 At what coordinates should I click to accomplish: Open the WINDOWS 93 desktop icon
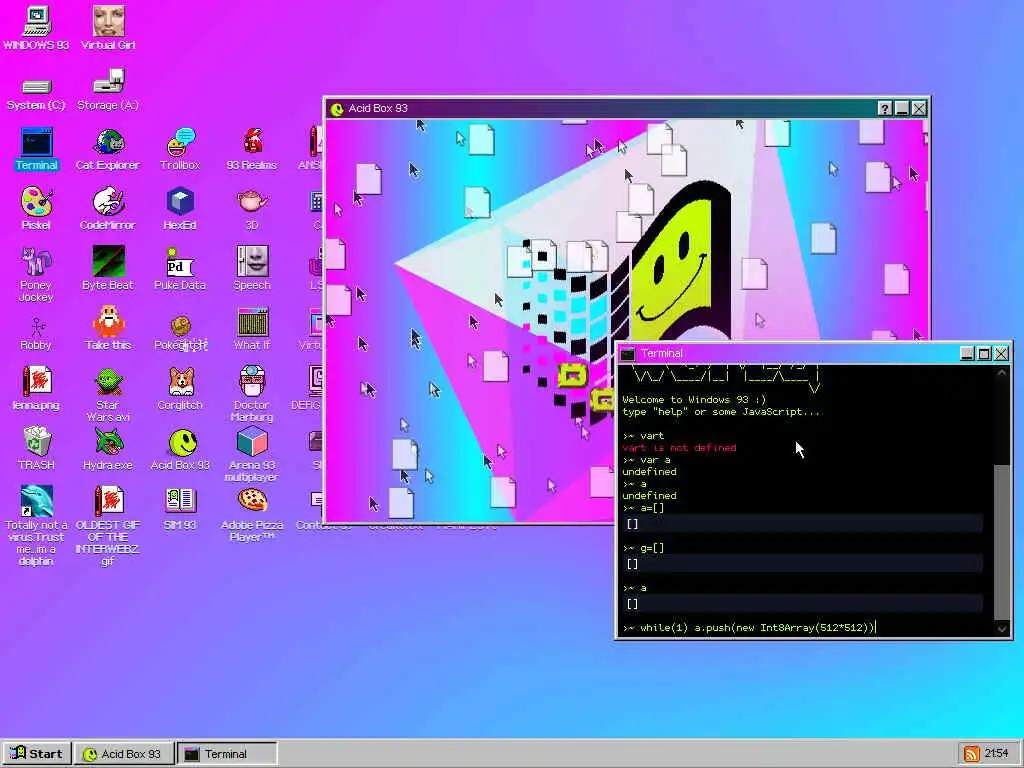(x=36, y=27)
